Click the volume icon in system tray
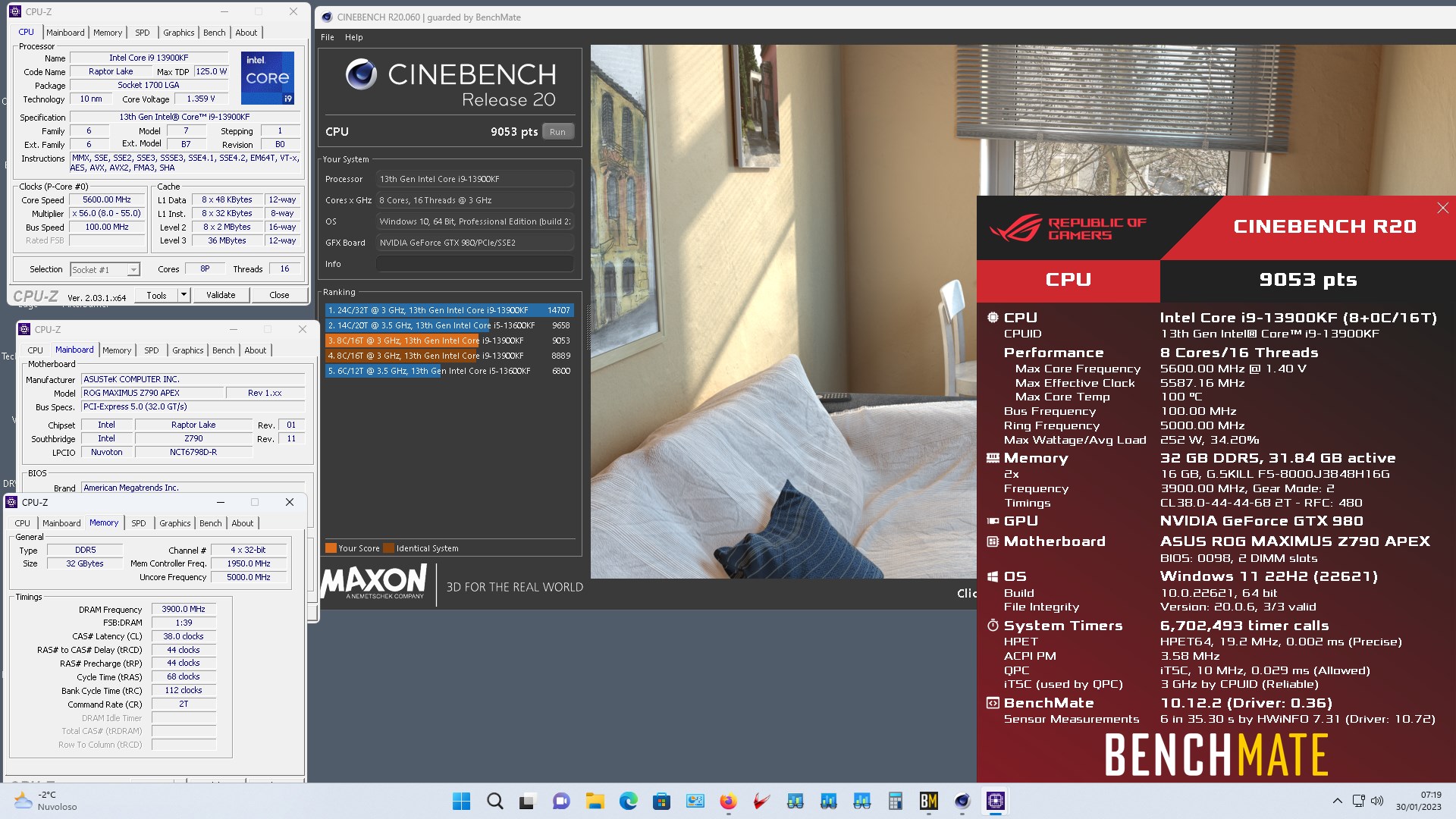The width and height of the screenshot is (1456, 819). [x=1377, y=801]
